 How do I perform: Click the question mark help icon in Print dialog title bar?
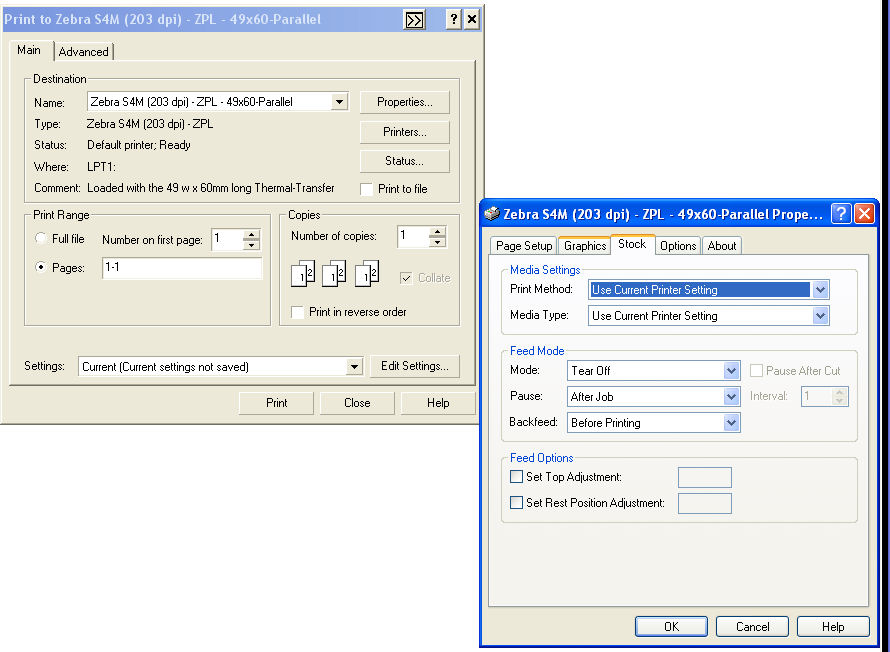click(454, 20)
